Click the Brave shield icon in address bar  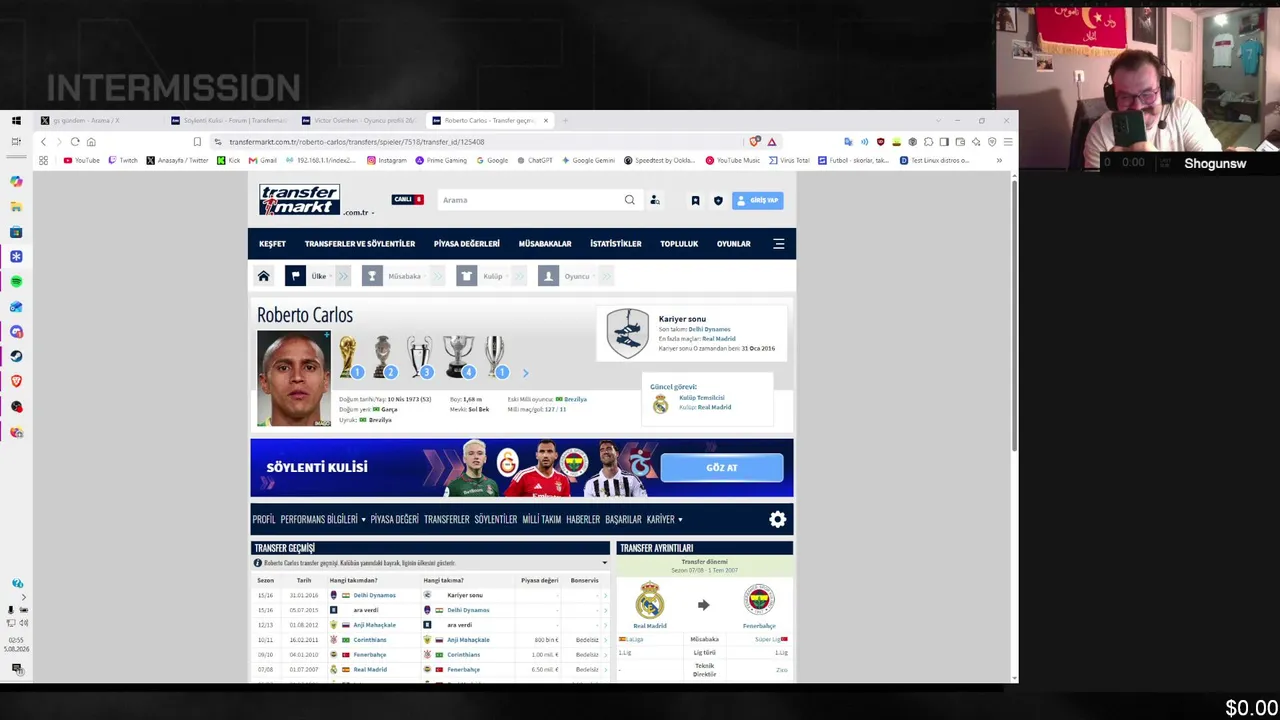[x=755, y=142]
